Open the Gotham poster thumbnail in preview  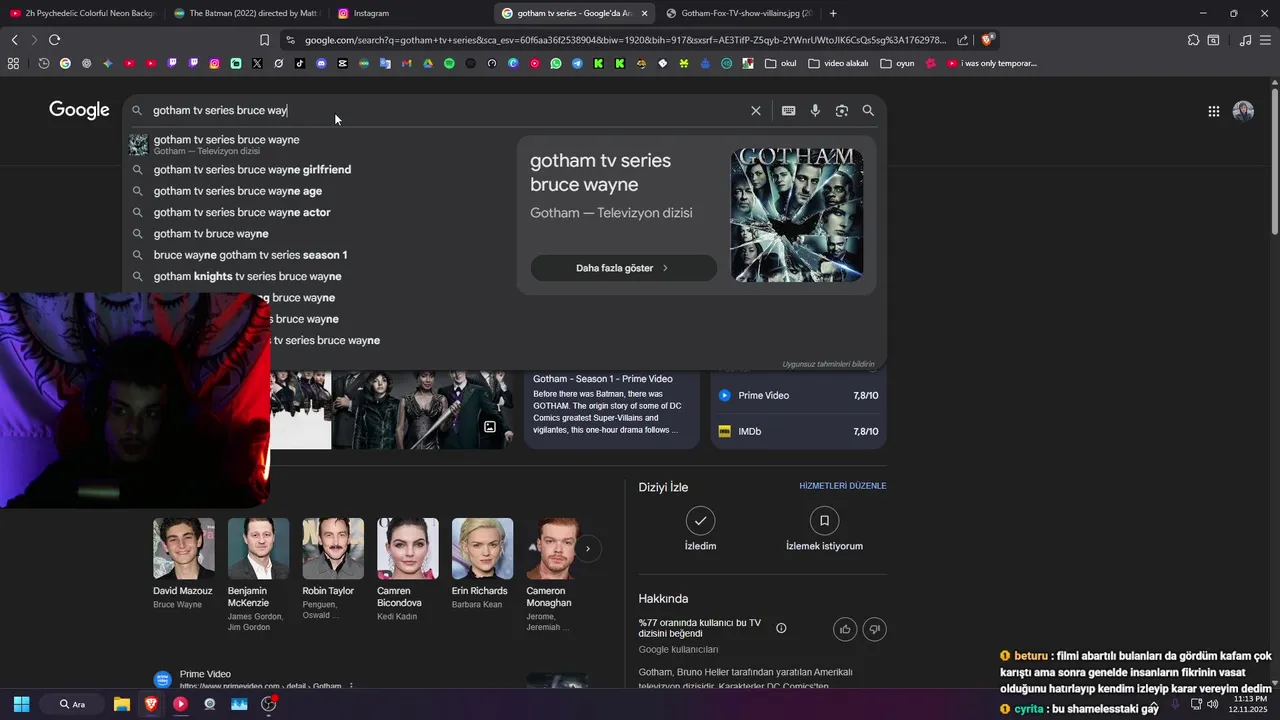[x=797, y=215]
